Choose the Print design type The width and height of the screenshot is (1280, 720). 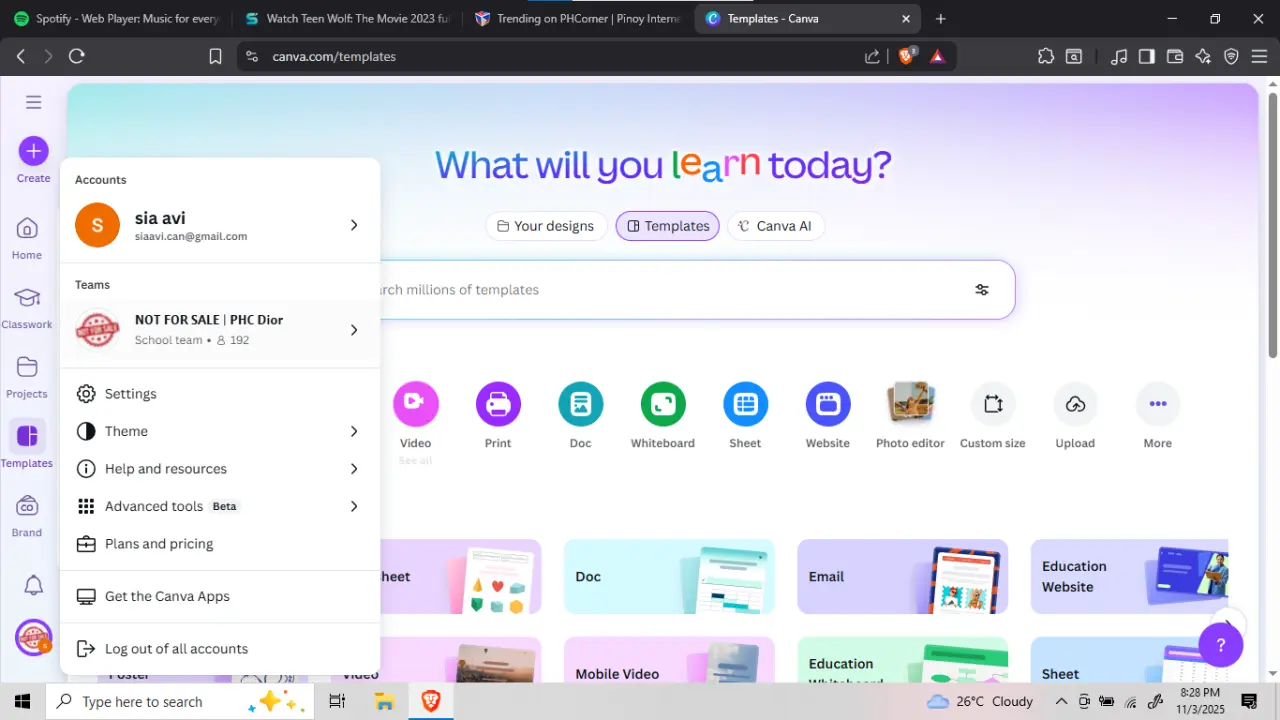click(498, 404)
